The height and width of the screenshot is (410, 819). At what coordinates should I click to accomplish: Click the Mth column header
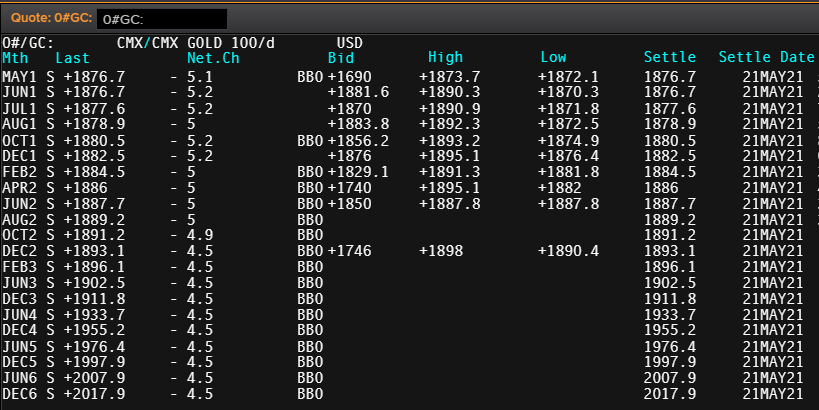[x=14, y=58]
